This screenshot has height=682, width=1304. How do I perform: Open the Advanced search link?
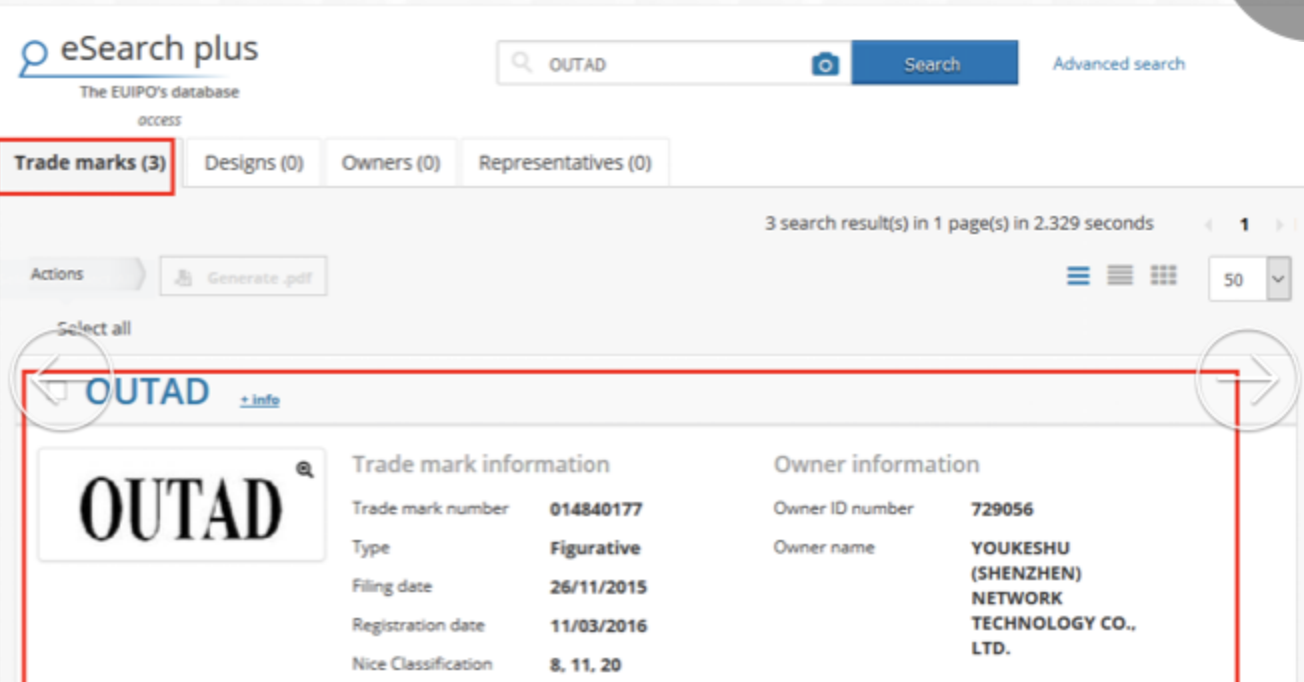(1118, 64)
